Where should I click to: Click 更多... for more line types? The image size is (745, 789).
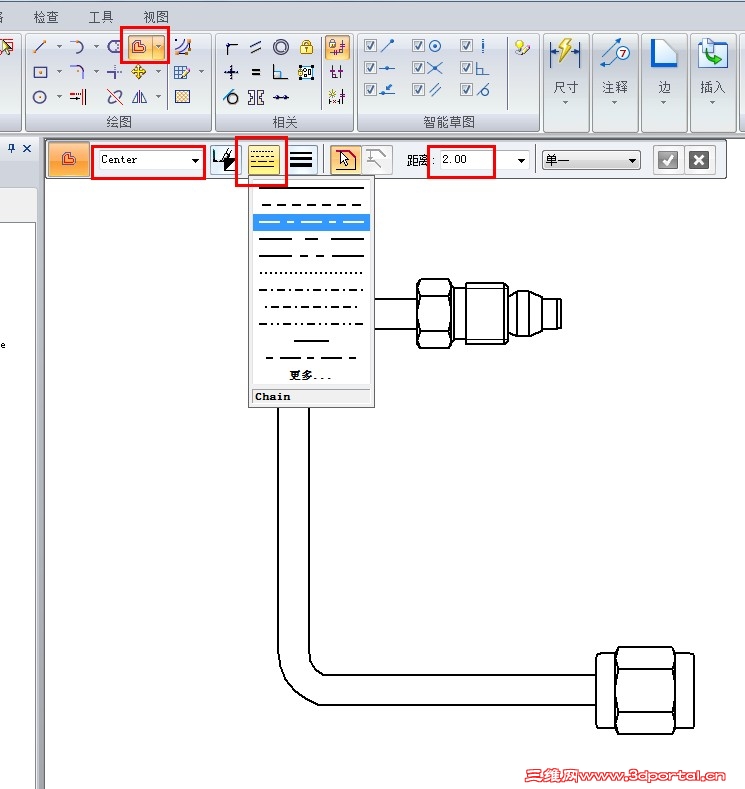pyautogui.click(x=310, y=375)
